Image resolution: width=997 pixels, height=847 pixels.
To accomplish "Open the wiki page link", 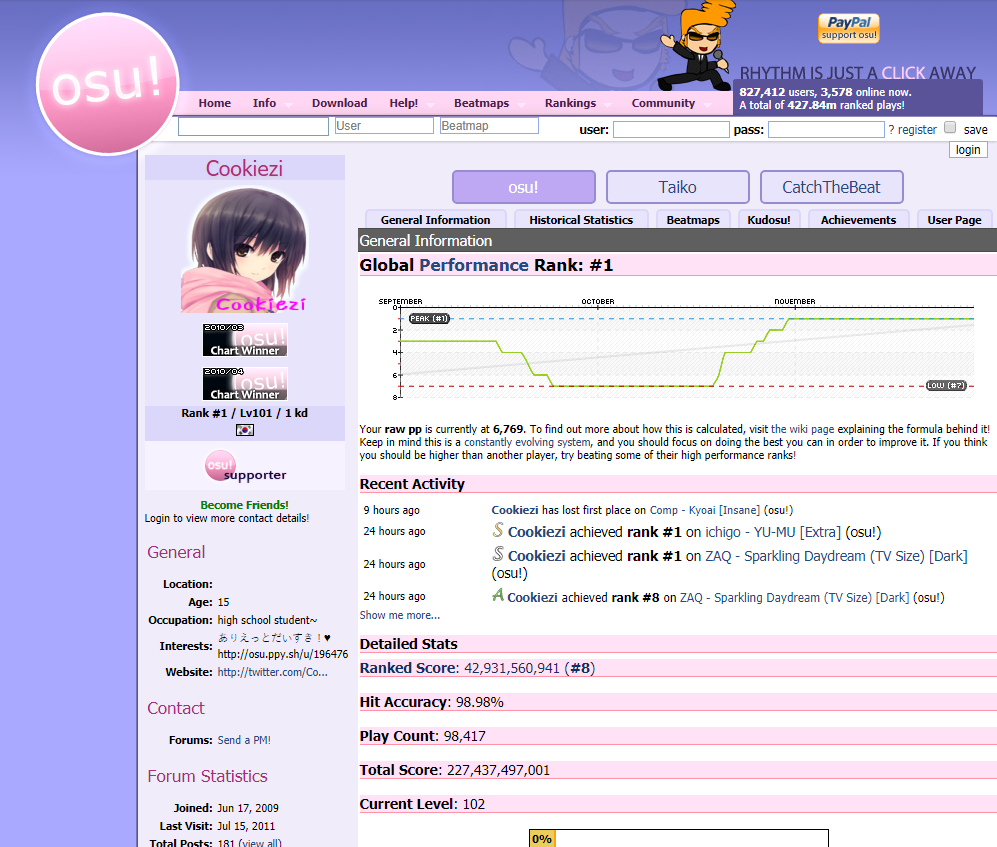I will click(802, 429).
